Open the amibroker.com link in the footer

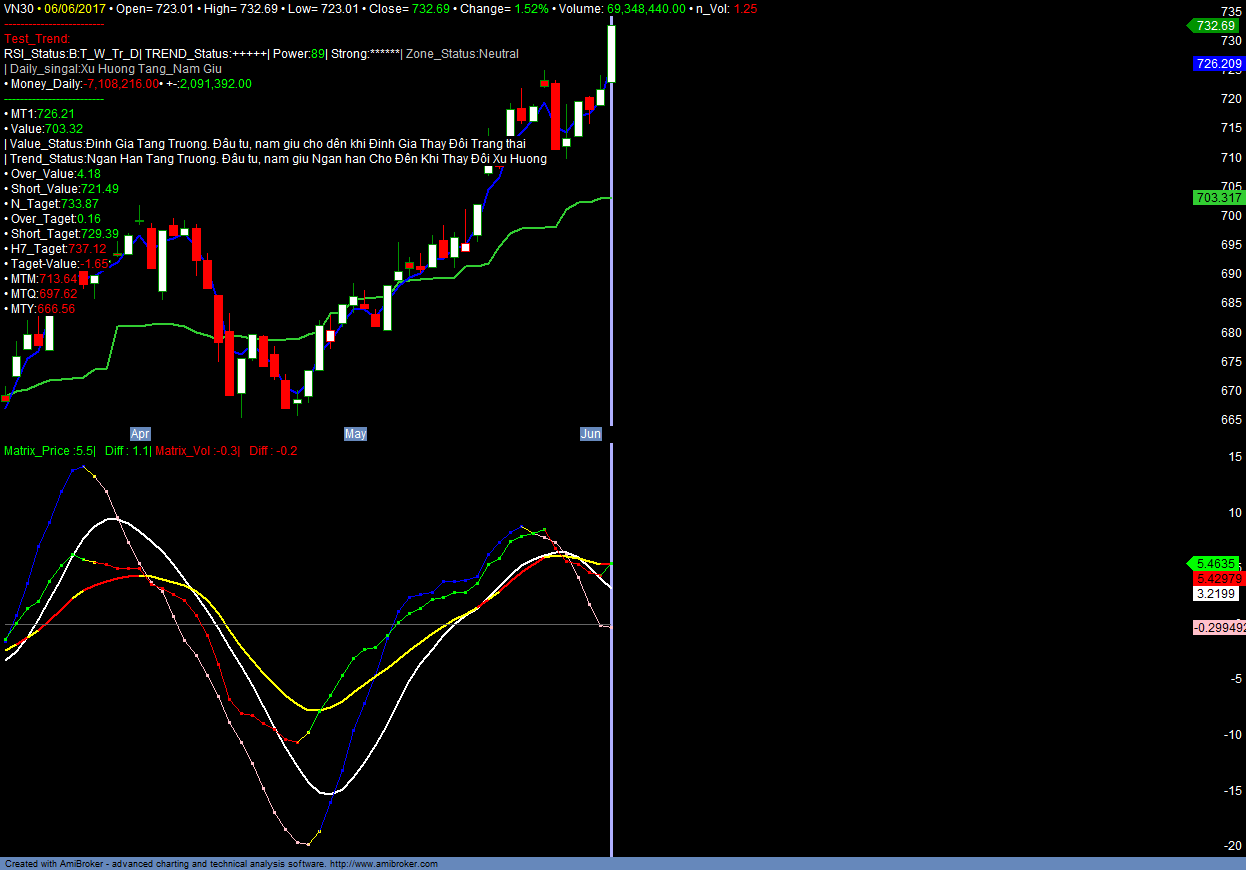[384, 863]
